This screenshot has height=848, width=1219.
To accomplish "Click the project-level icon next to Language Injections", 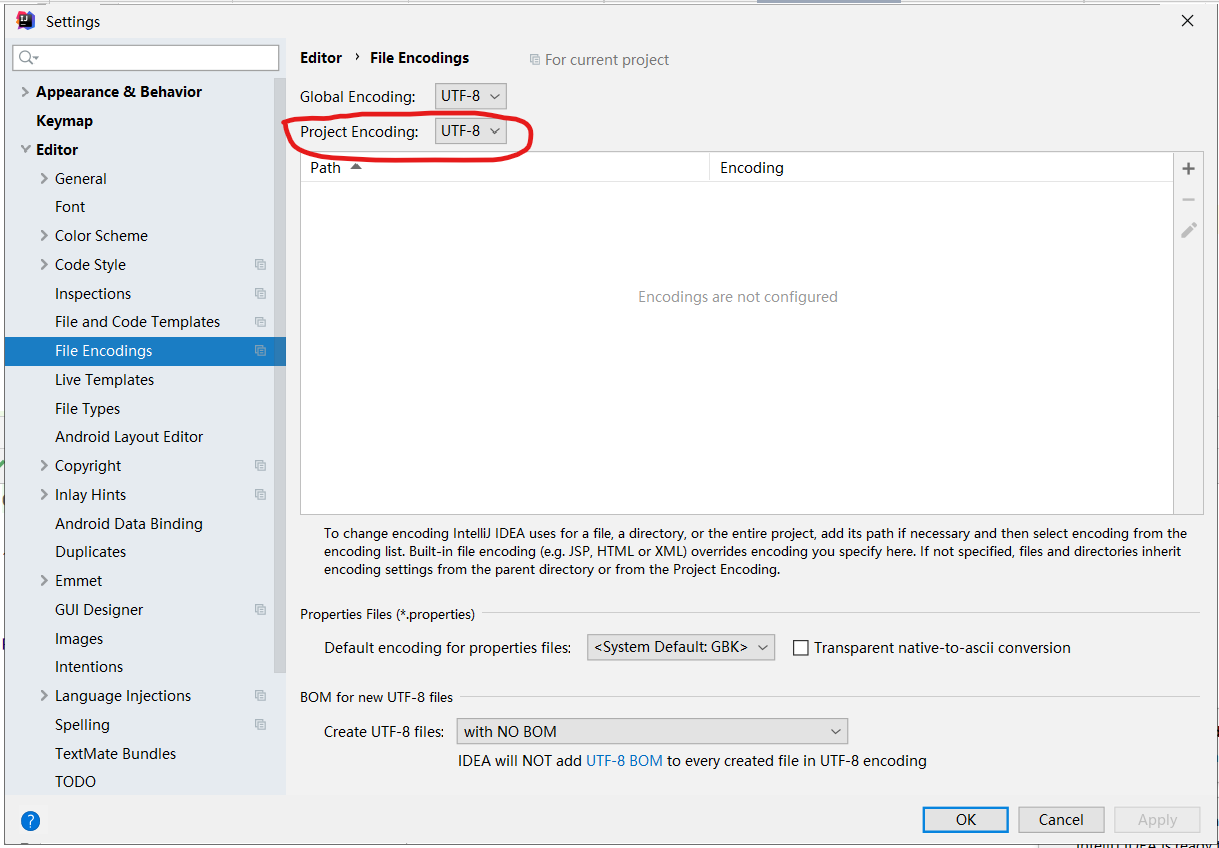I will [x=260, y=696].
